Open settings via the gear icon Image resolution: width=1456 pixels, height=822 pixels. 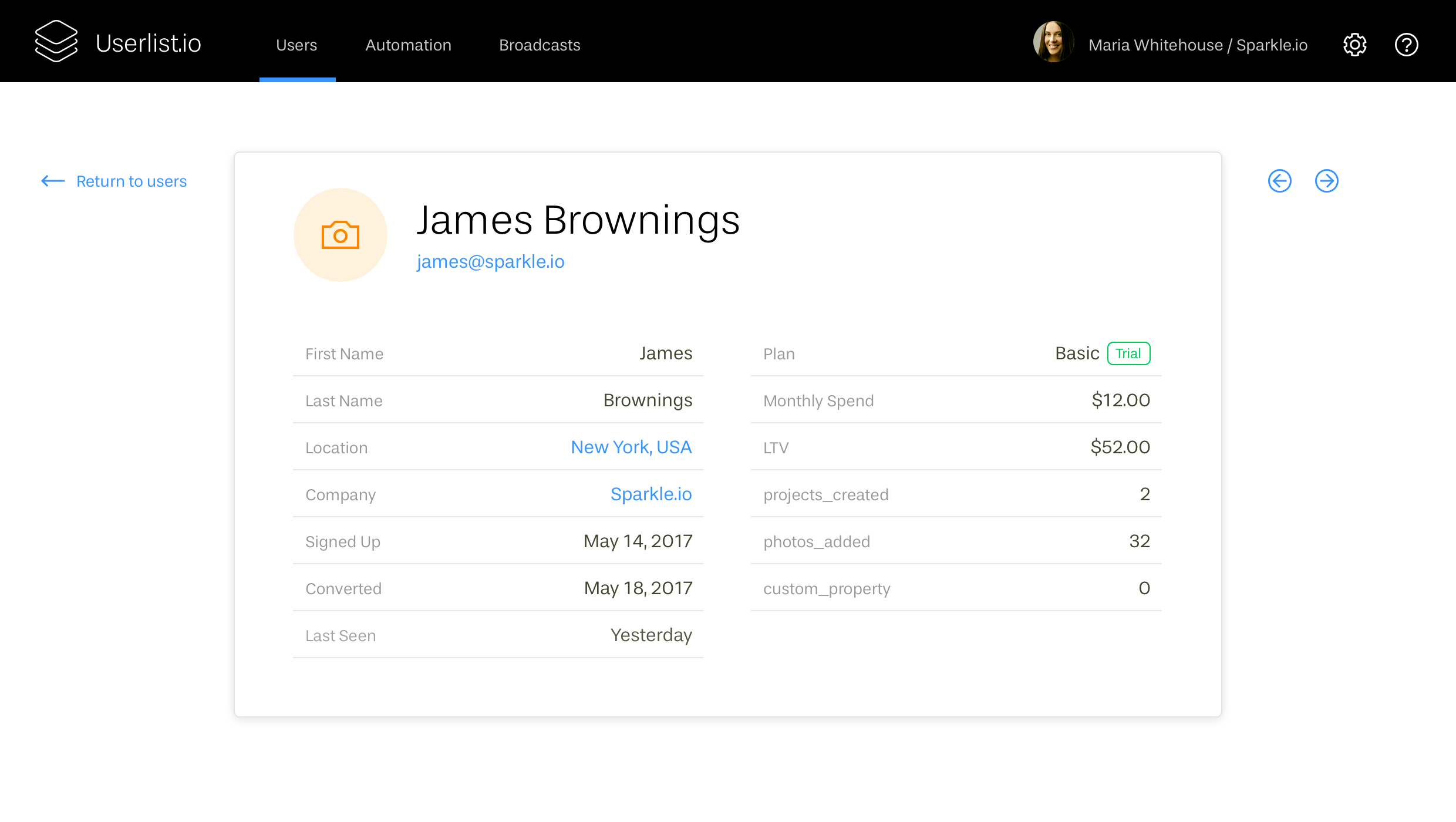tap(1355, 45)
